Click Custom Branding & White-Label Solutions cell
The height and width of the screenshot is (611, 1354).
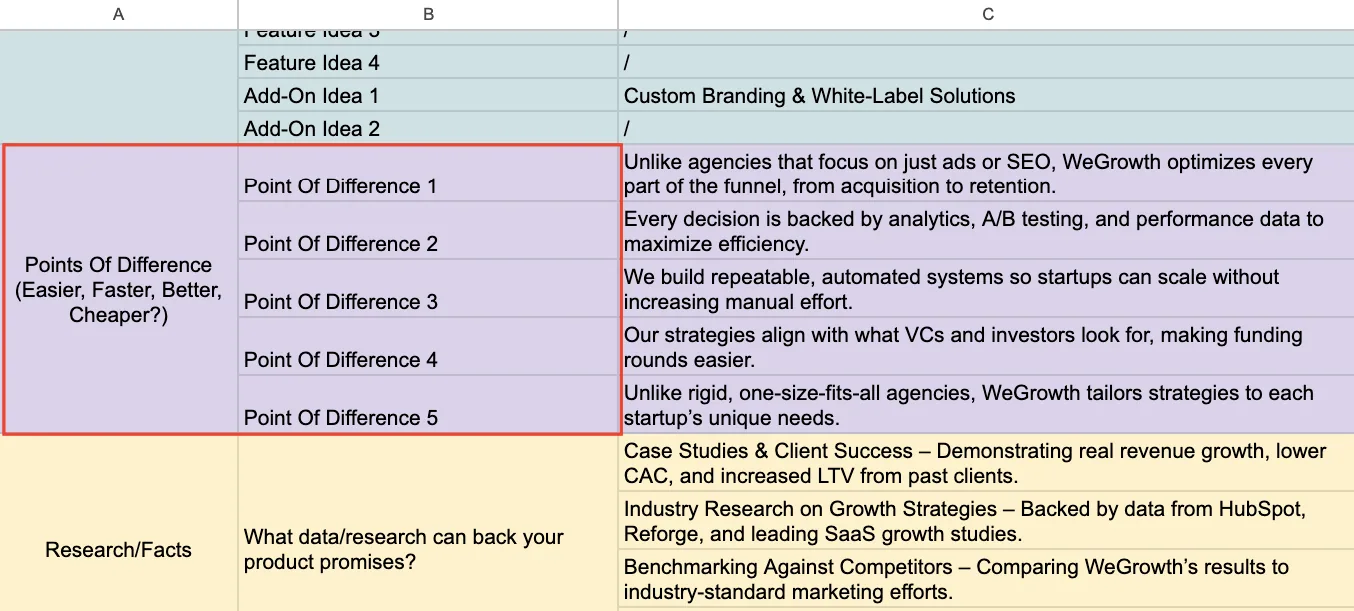pos(986,96)
